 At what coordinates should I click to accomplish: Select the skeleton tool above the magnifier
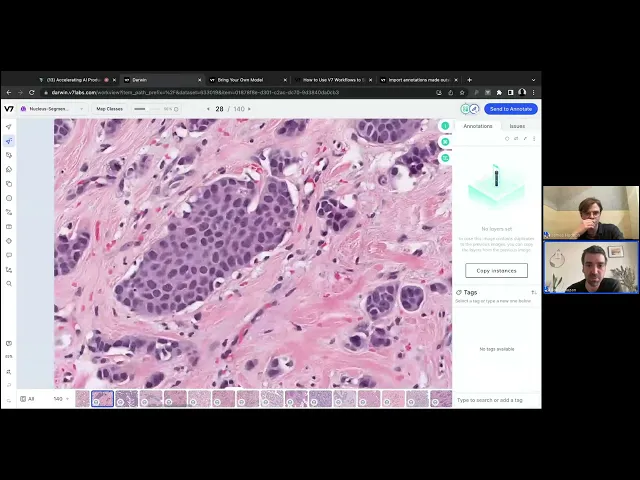(9, 269)
